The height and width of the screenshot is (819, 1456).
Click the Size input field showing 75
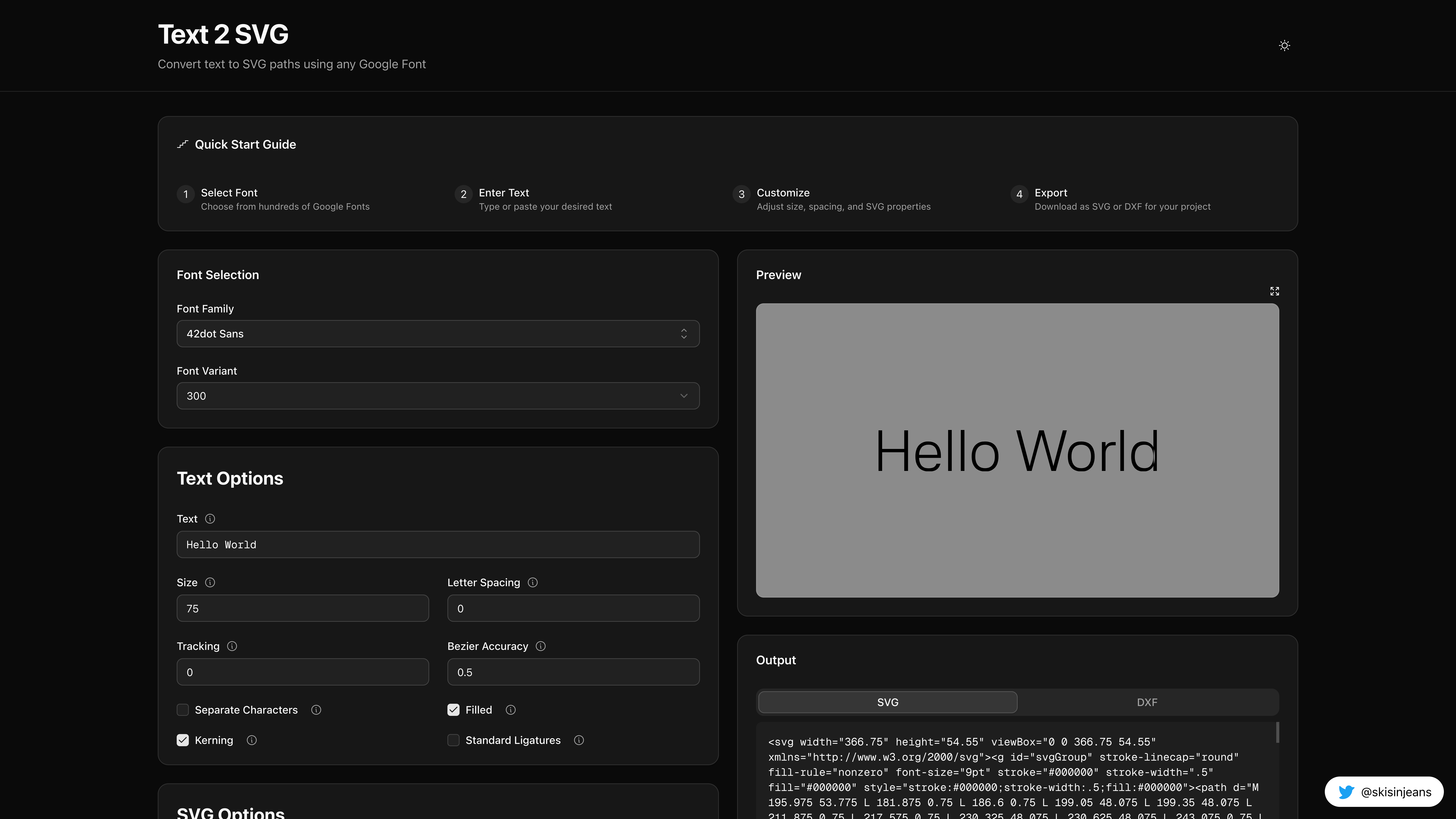302,608
